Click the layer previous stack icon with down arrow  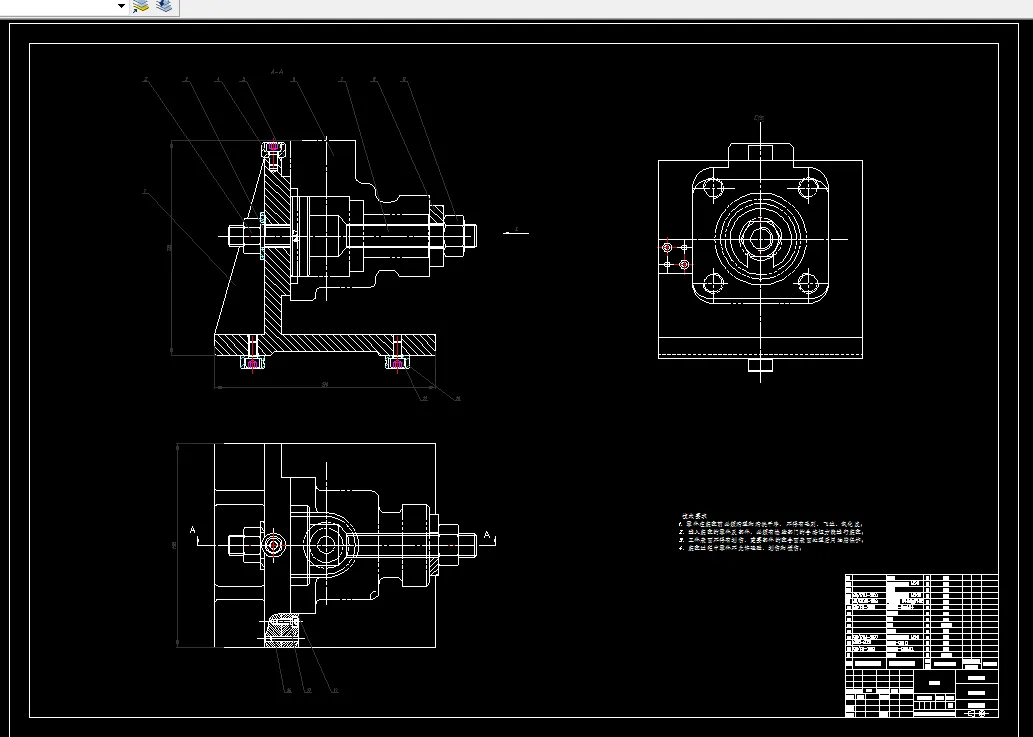click(x=164, y=6)
